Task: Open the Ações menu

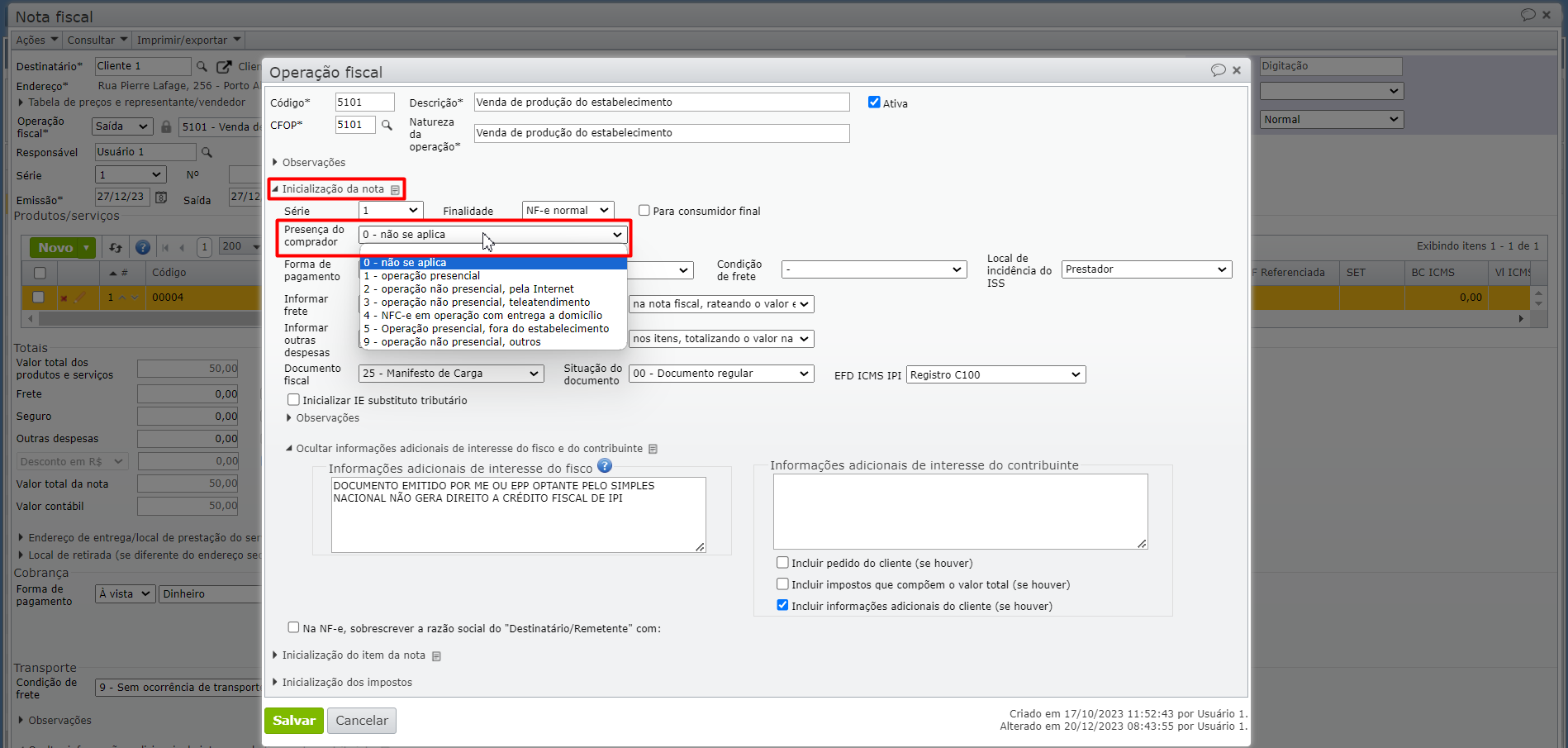Action: (37, 40)
